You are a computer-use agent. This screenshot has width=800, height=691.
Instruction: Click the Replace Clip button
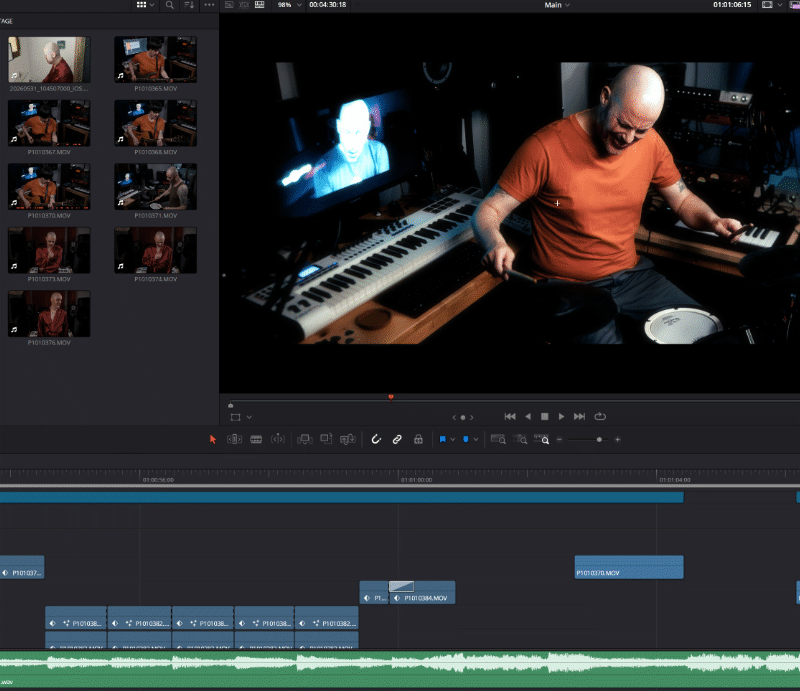[x=347, y=439]
